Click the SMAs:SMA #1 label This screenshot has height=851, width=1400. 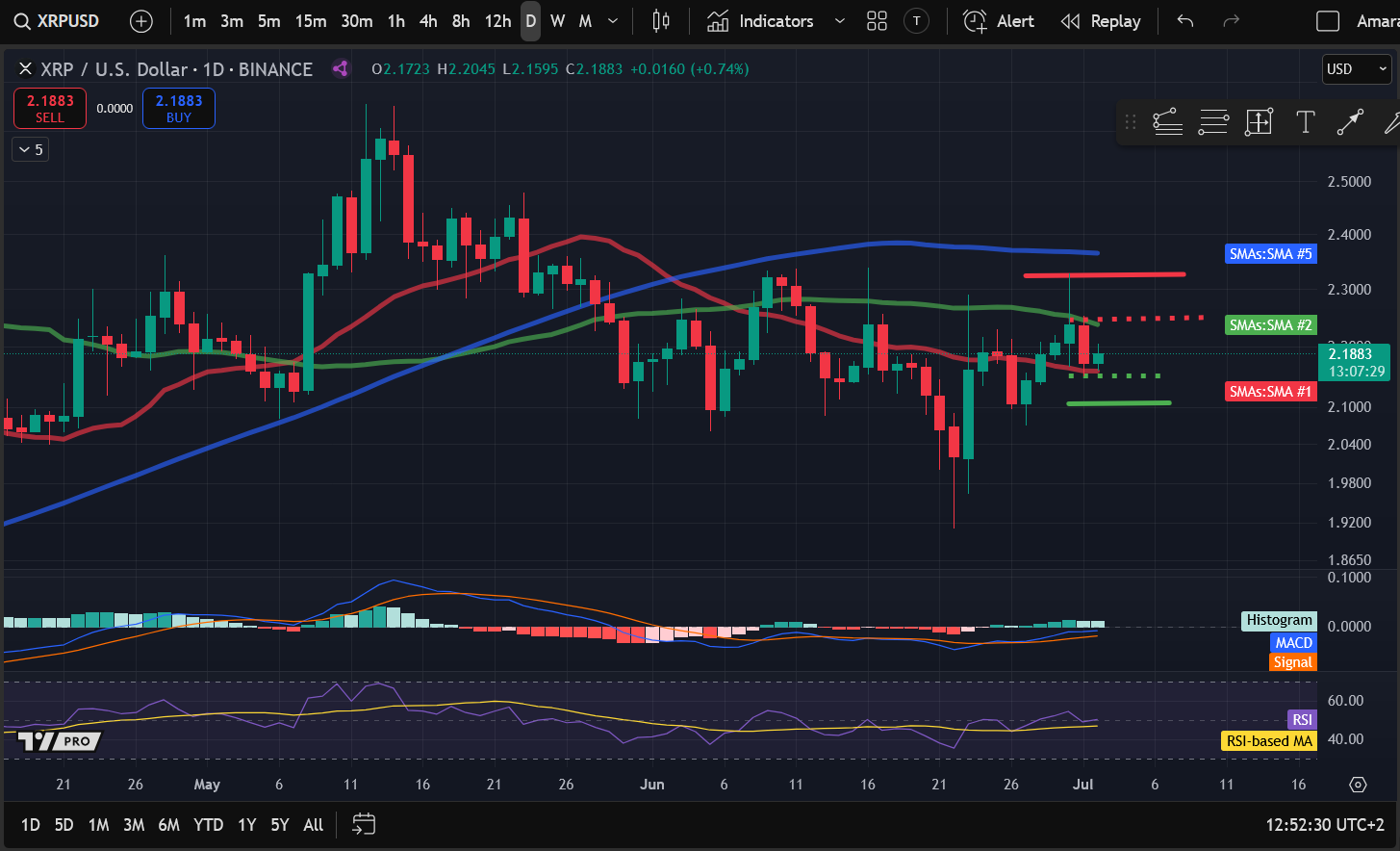[1270, 392]
